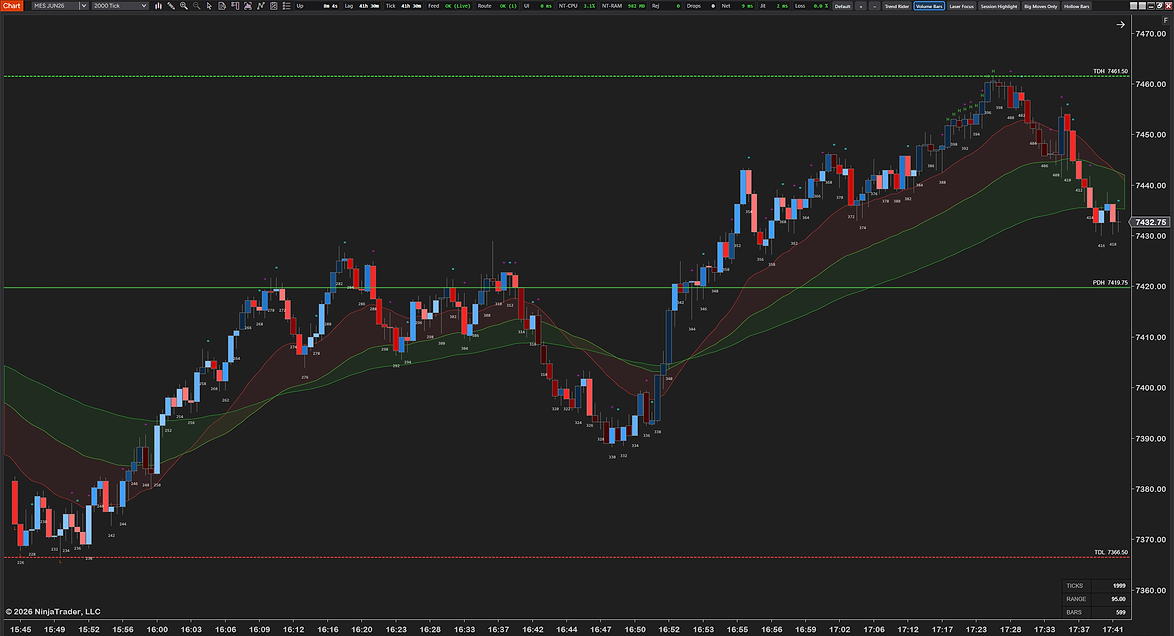Open the Chart Trader panel icon

point(235,6)
